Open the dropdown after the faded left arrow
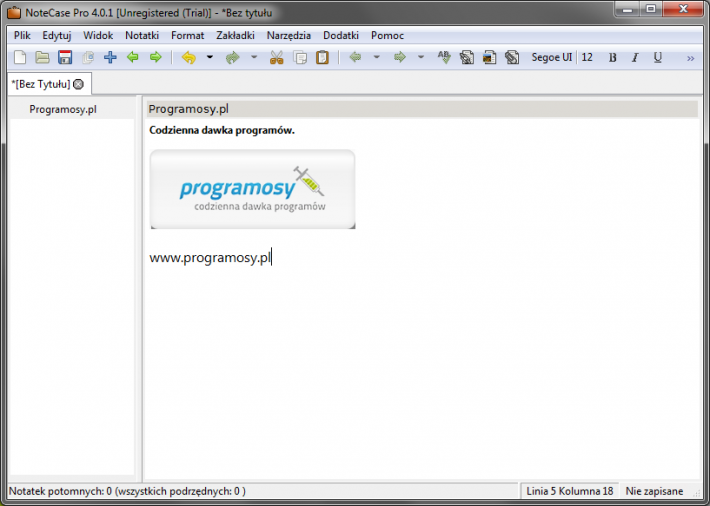Screen dimensions: 710x506 tap(376, 57)
